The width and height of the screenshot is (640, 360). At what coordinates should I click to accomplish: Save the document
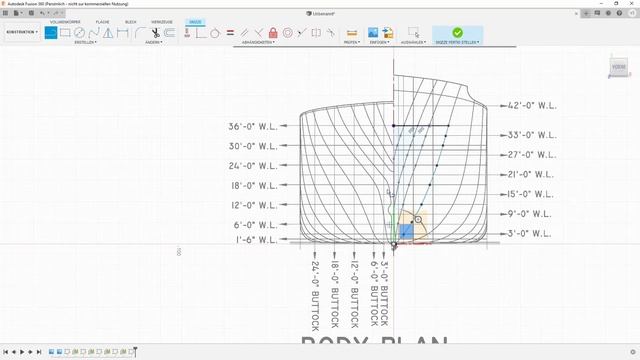[31, 13]
